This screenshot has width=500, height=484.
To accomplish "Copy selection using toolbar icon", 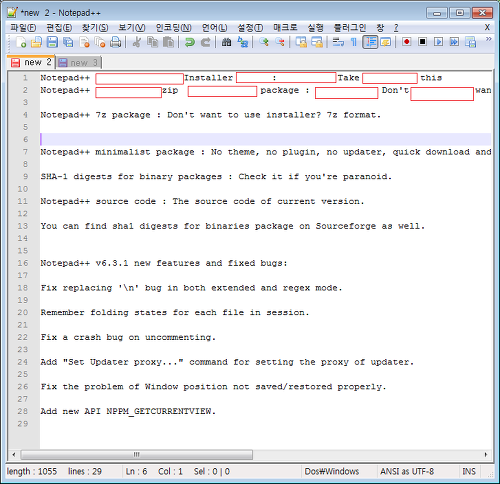I will click(x=153, y=42).
